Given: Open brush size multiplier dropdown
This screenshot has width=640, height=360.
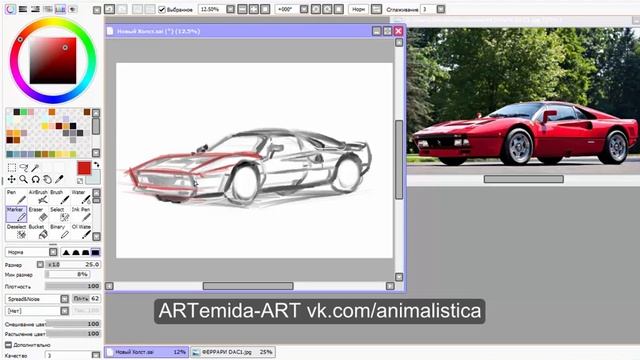Looking at the screenshot, I should point(40,264).
